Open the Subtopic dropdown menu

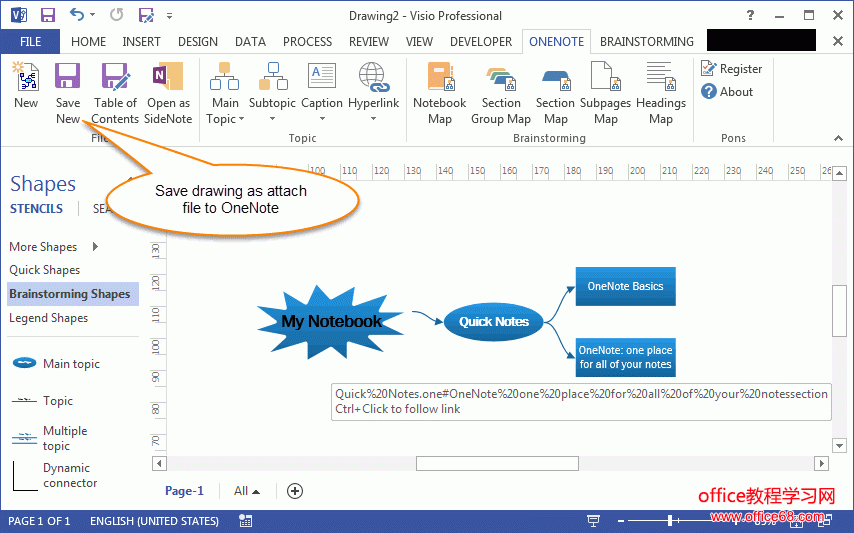[x=272, y=119]
